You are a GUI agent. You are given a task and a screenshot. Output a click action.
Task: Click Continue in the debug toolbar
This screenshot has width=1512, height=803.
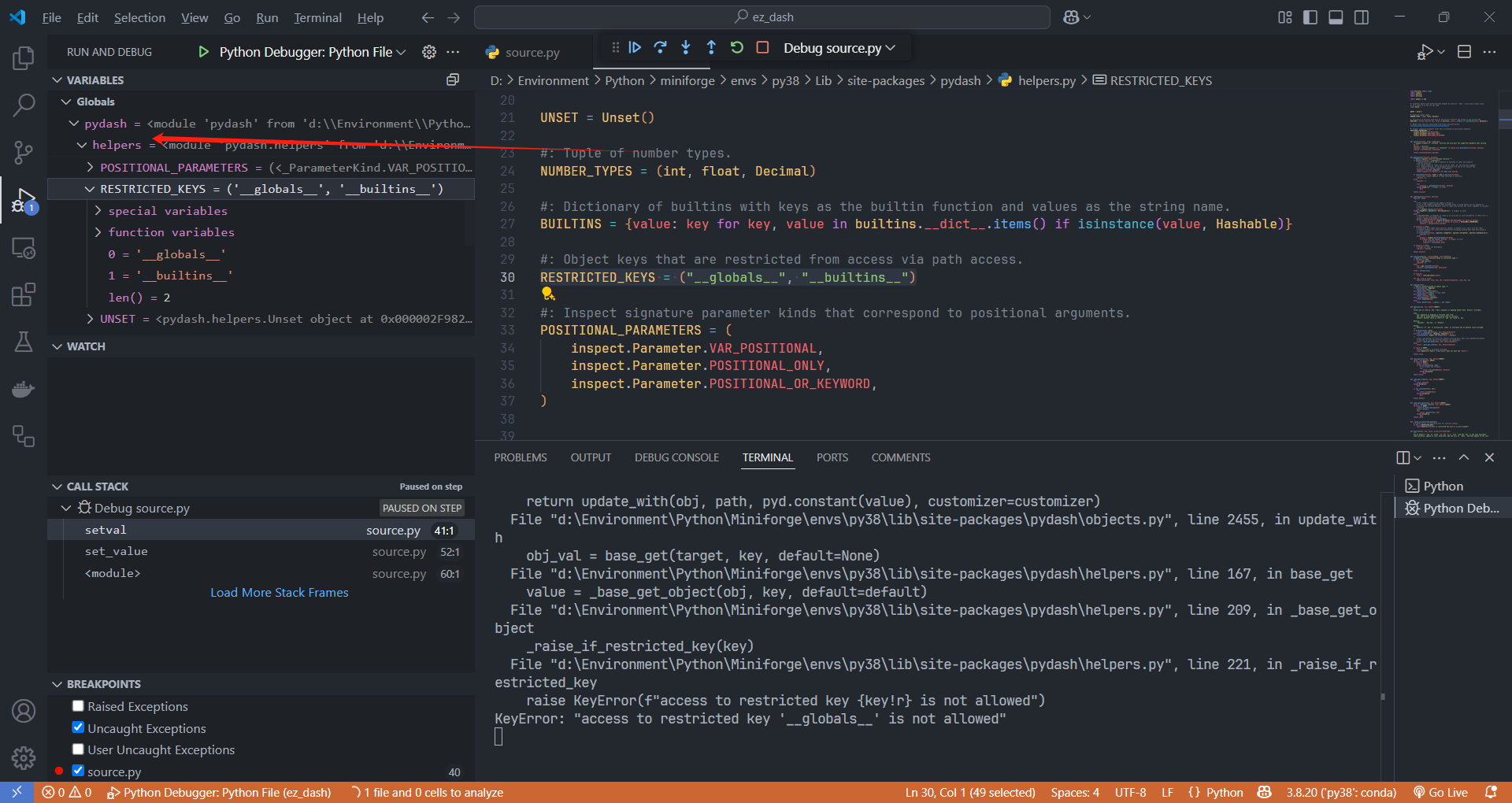(635, 48)
